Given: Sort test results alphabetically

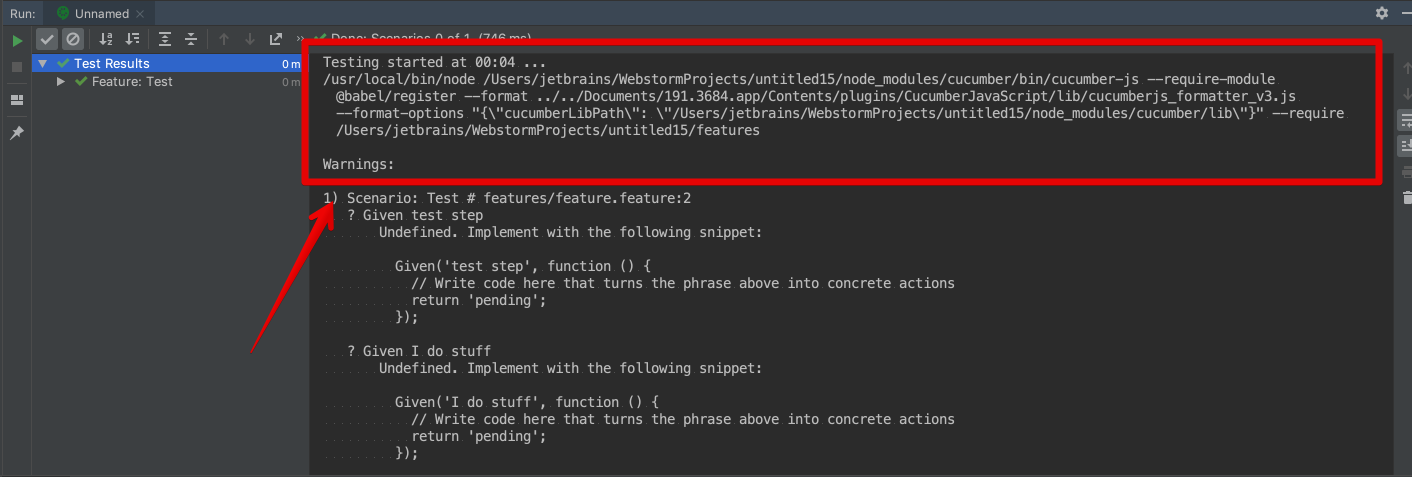Looking at the screenshot, I should point(107,39).
